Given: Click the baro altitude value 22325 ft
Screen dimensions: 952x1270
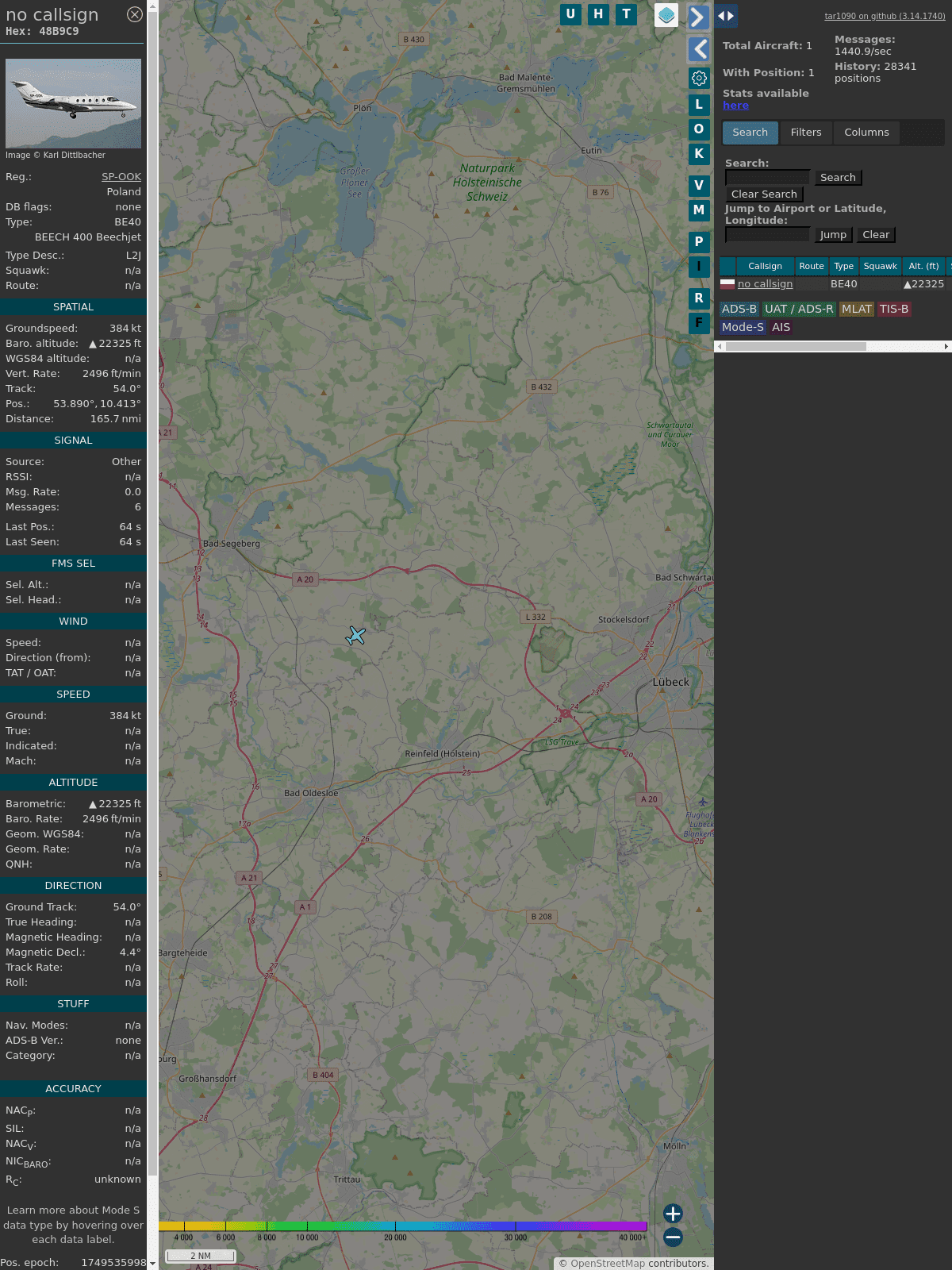Looking at the screenshot, I should [115, 344].
